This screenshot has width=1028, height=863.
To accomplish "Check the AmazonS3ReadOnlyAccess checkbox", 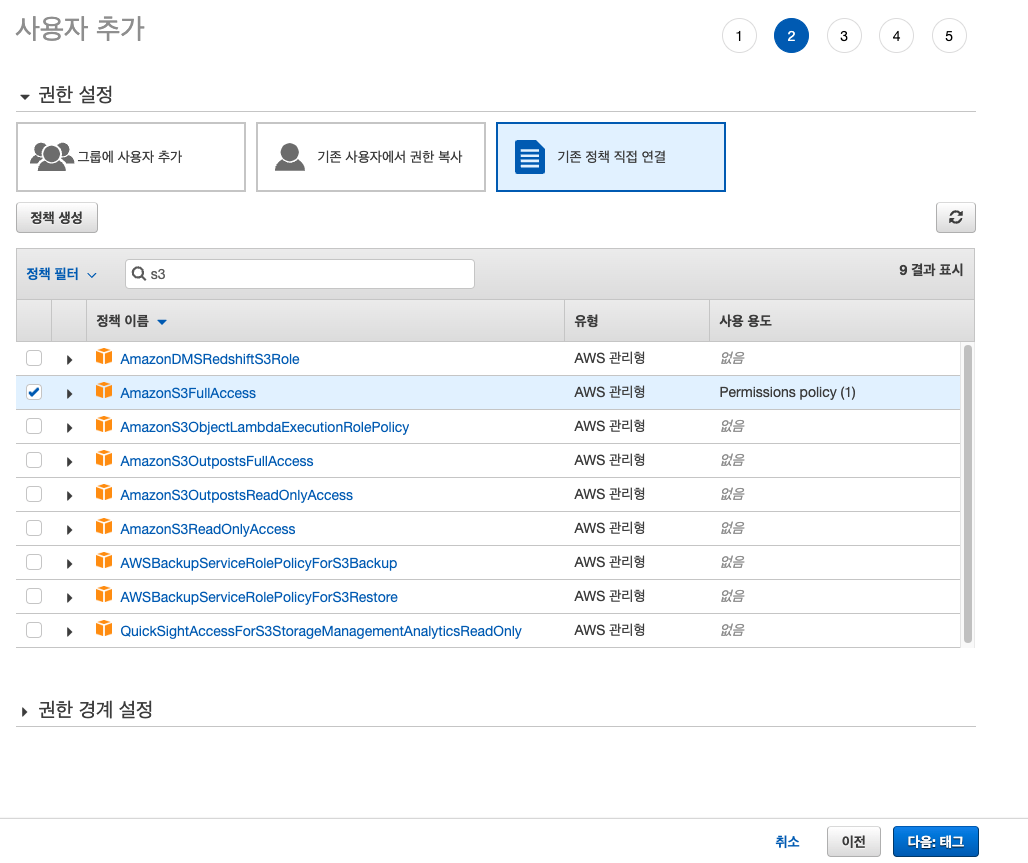I will 34,528.
